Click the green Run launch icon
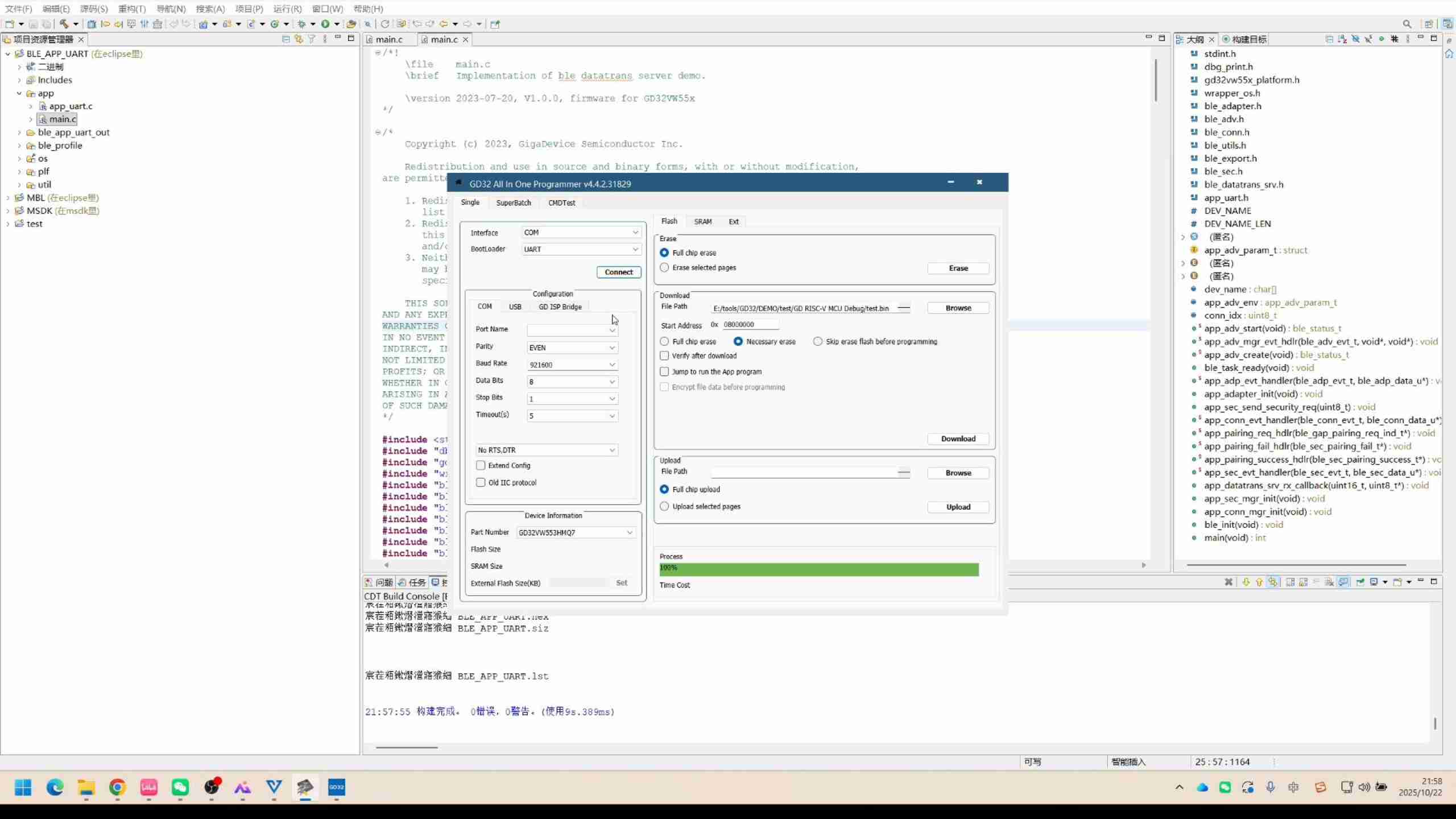Image resolution: width=1456 pixels, height=819 pixels. (x=325, y=24)
